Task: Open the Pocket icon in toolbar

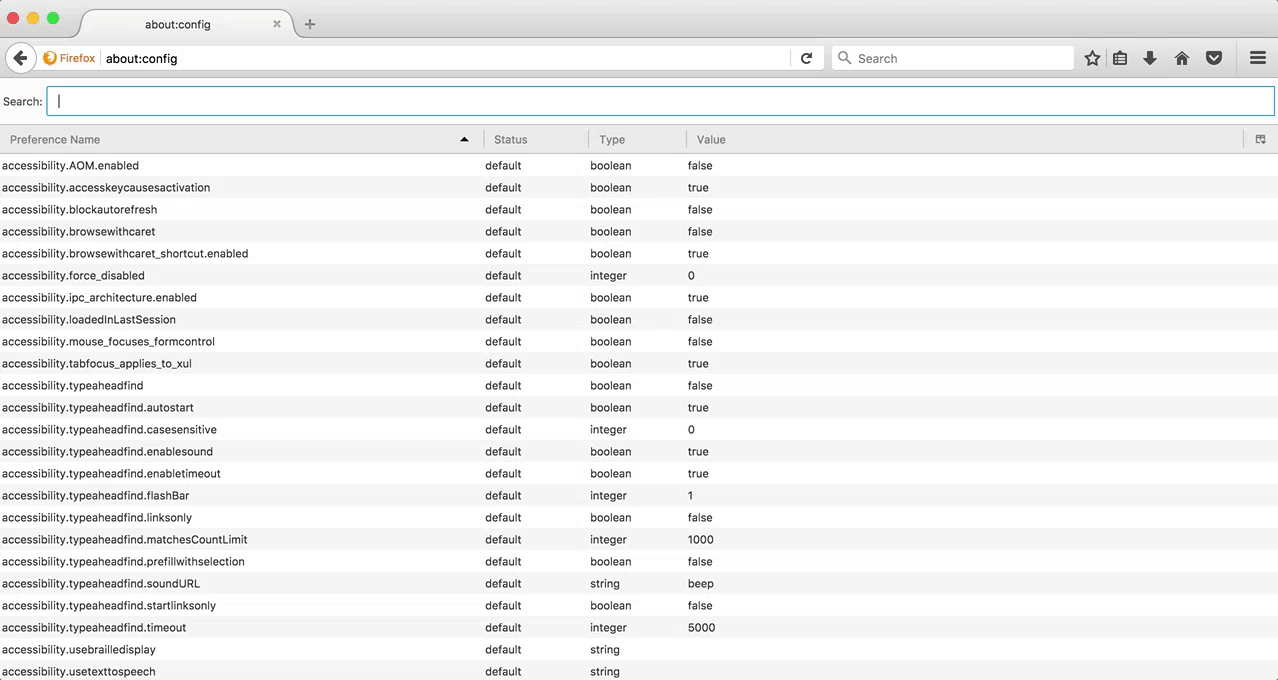Action: (1213, 58)
